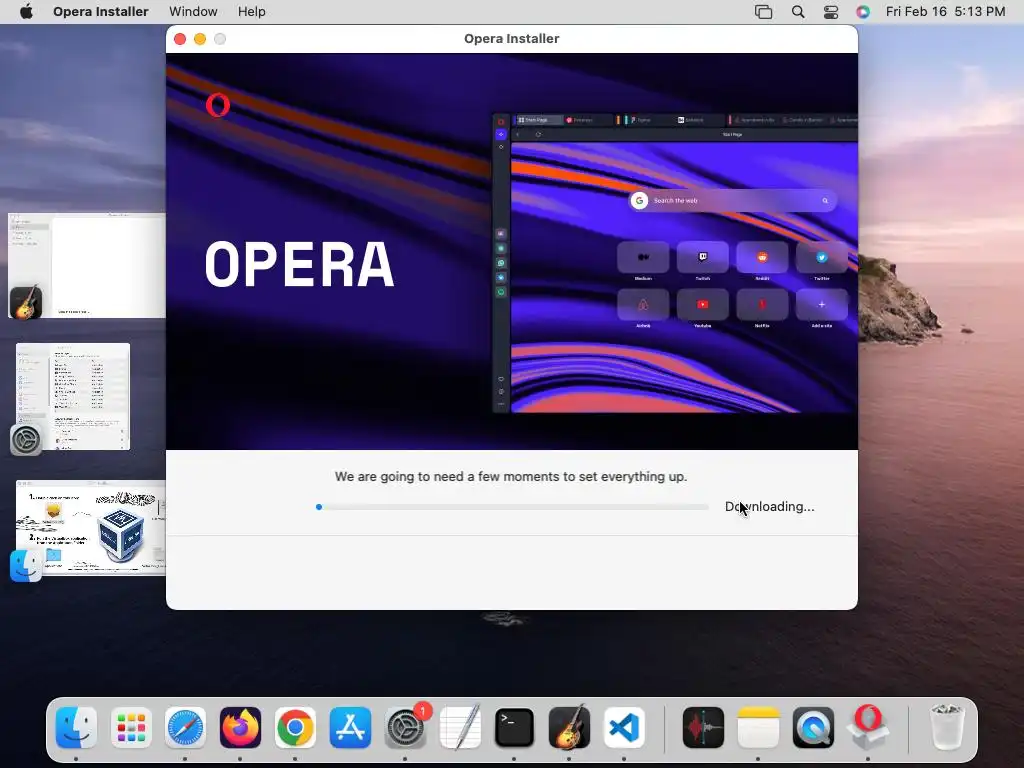
Task: Launch Safari from the Dock
Action: coord(185,728)
